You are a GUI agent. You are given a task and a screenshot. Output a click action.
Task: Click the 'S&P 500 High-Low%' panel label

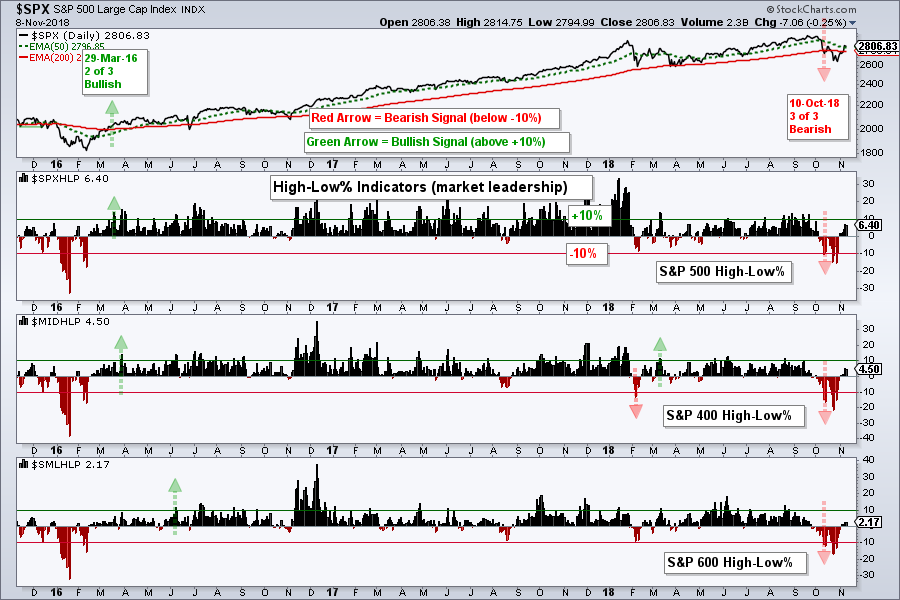(723, 272)
